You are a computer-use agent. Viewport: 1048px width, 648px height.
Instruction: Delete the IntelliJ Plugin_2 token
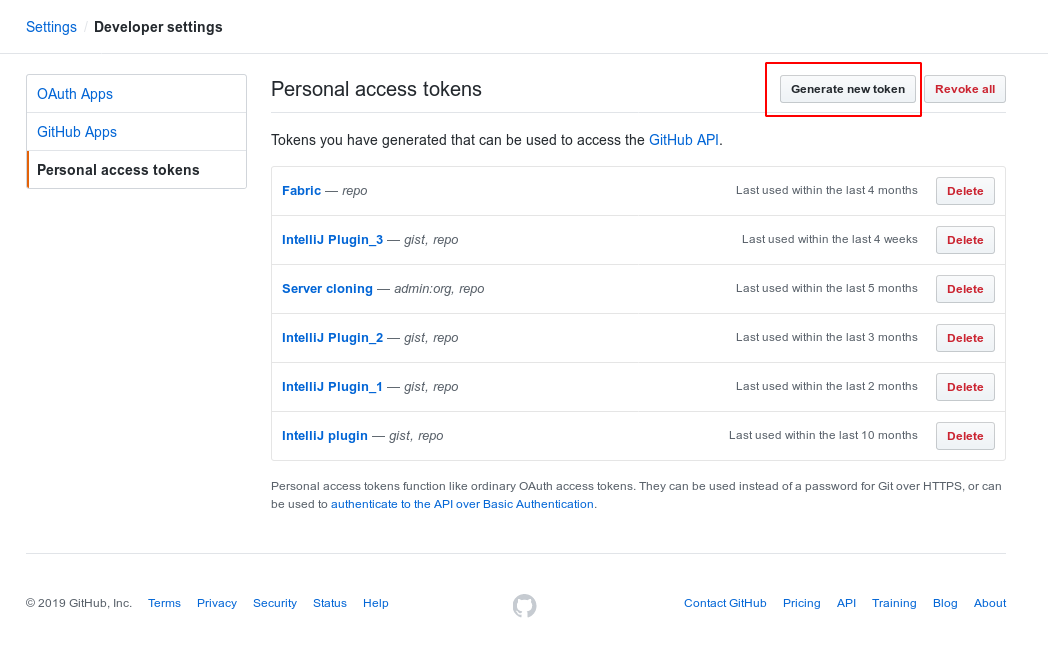click(964, 338)
